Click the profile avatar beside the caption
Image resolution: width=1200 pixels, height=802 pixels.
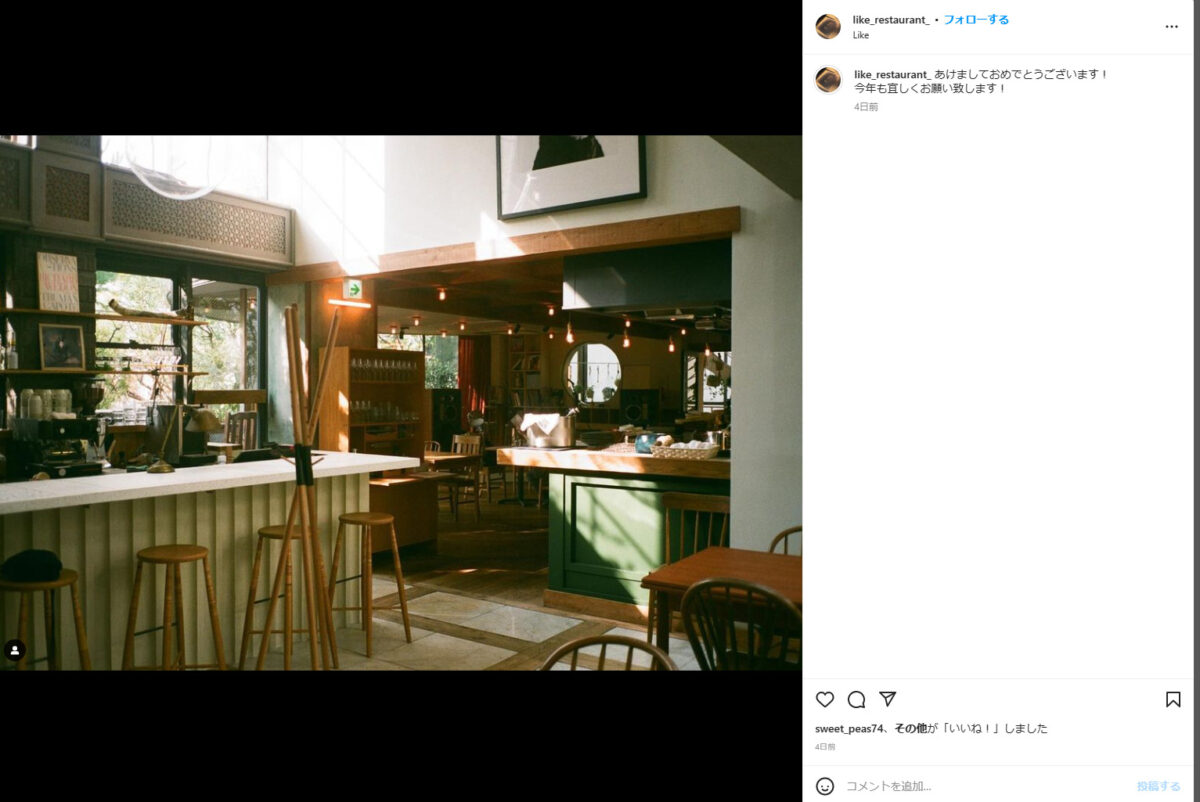pos(828,80)
